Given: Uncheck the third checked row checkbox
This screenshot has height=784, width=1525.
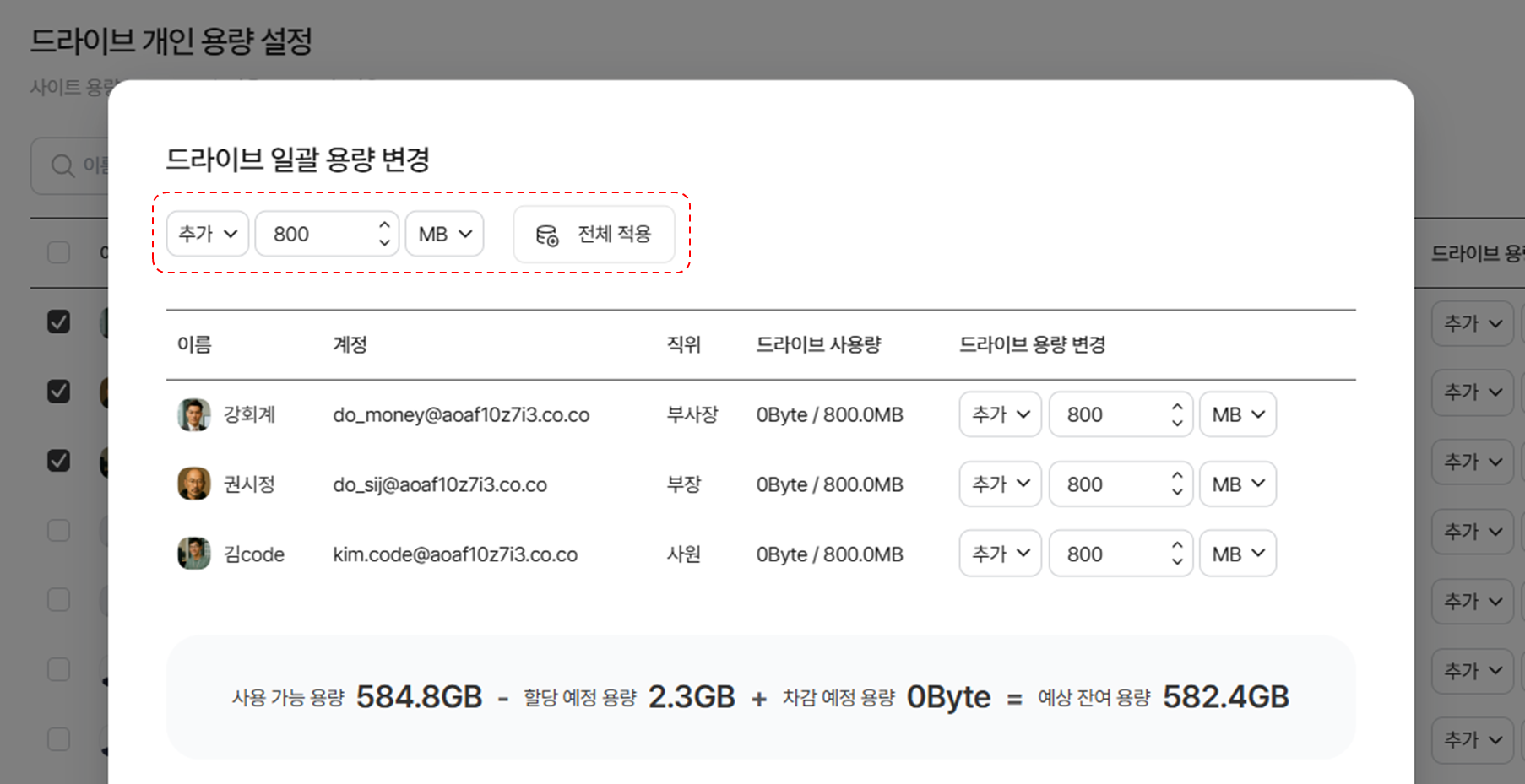Looking at the screenshot, I should point(58,461).
